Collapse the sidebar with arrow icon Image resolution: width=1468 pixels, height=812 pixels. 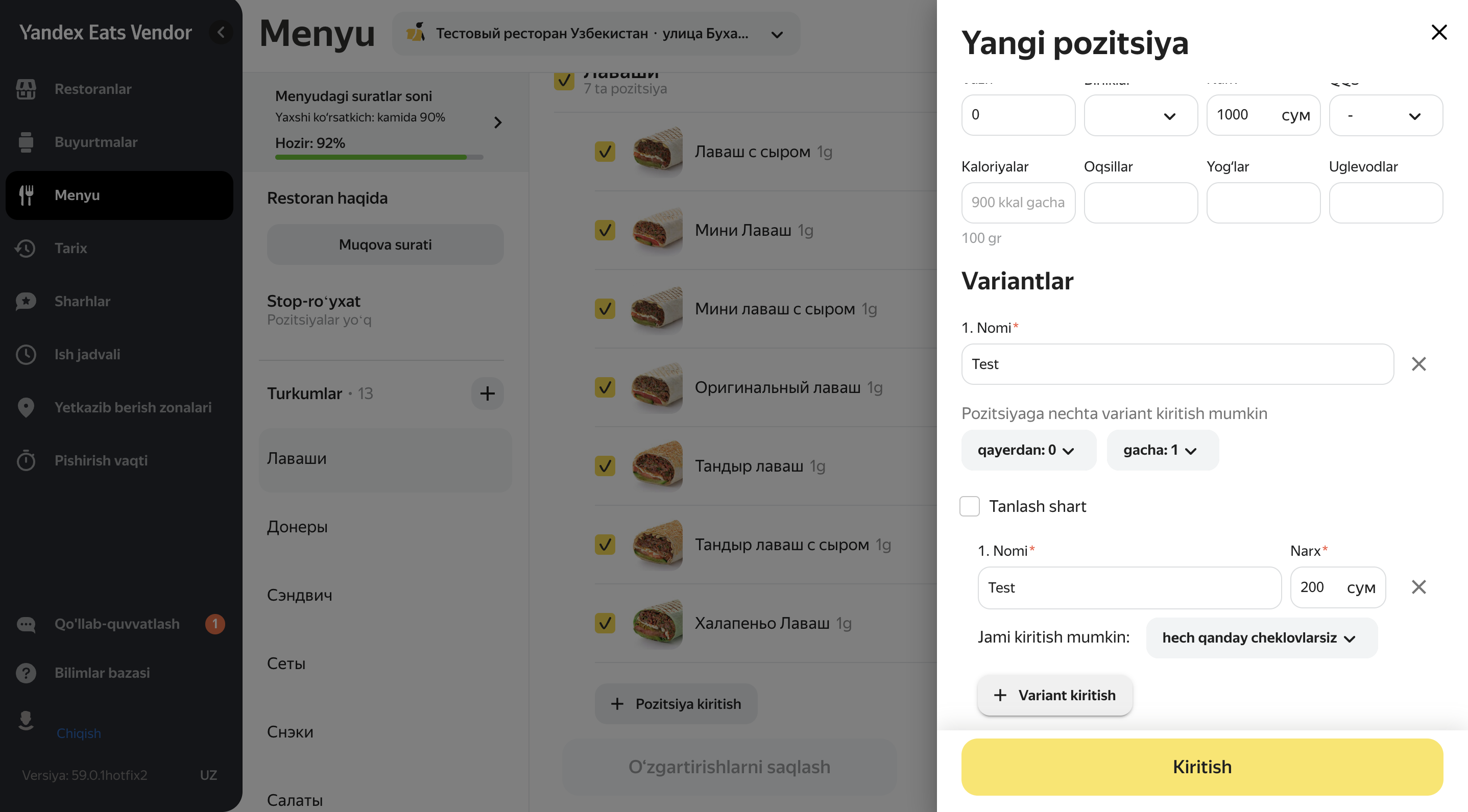click(221, 33)
